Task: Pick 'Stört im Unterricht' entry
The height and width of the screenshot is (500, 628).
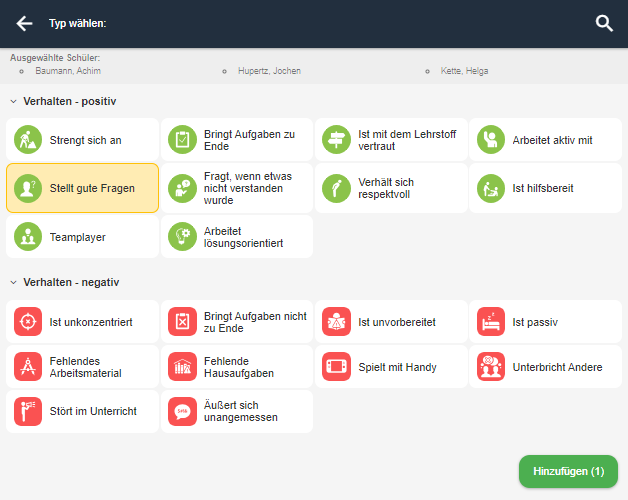Action: pos(83,411)
